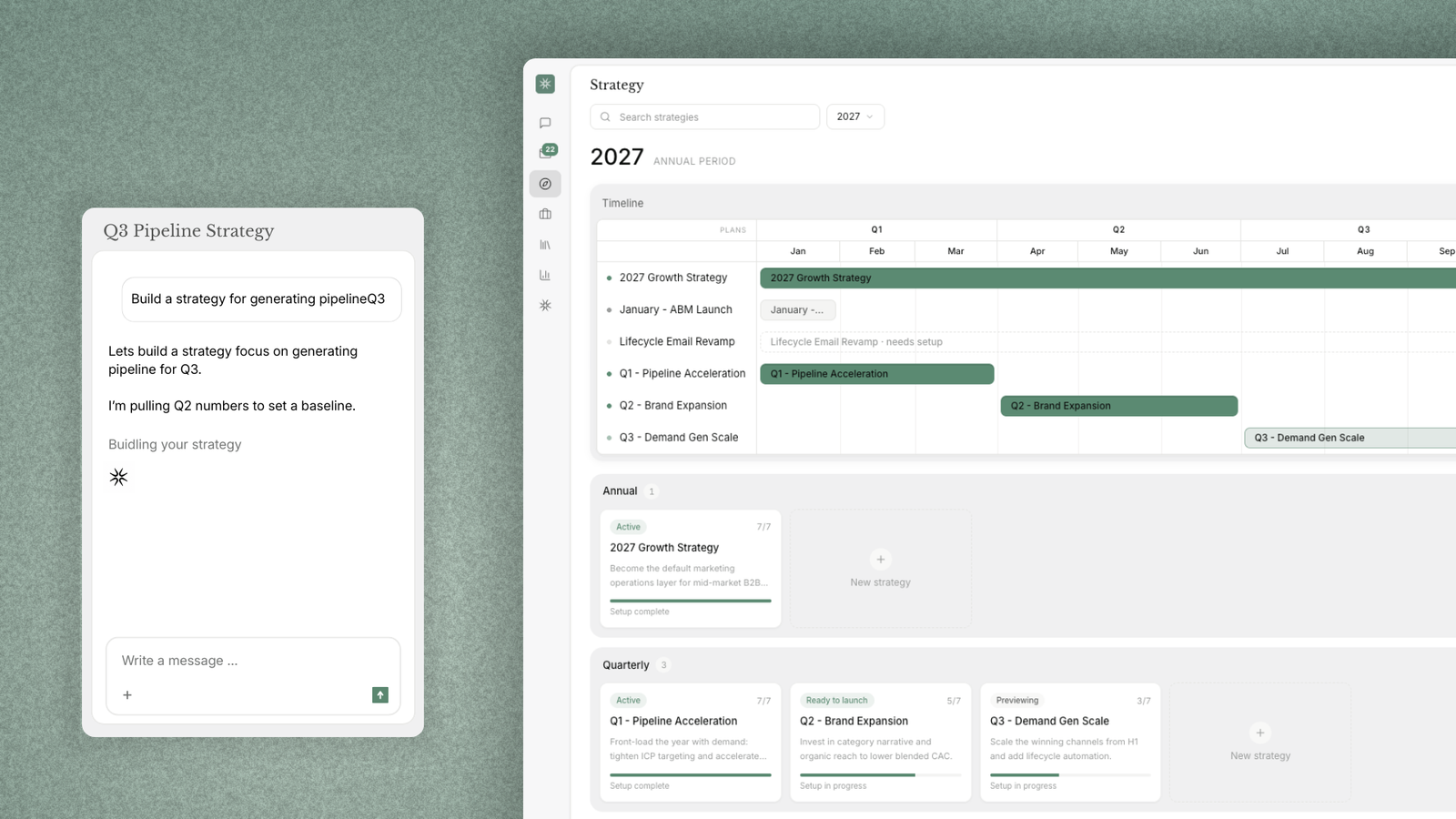This screenshot has width=1456, height=819.
Task: Click Active badge on Q1 card
Action: 628,701
